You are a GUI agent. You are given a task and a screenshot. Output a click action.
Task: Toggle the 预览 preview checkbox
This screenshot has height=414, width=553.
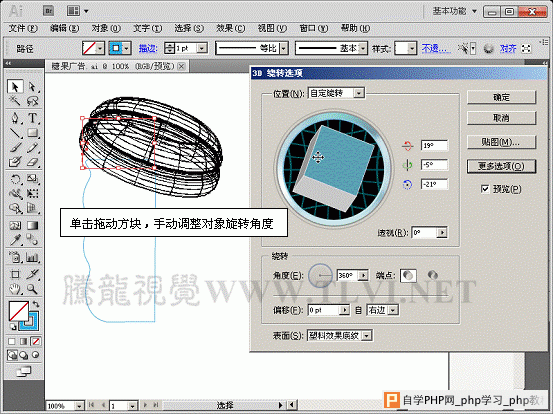click(x=485, y=189)
